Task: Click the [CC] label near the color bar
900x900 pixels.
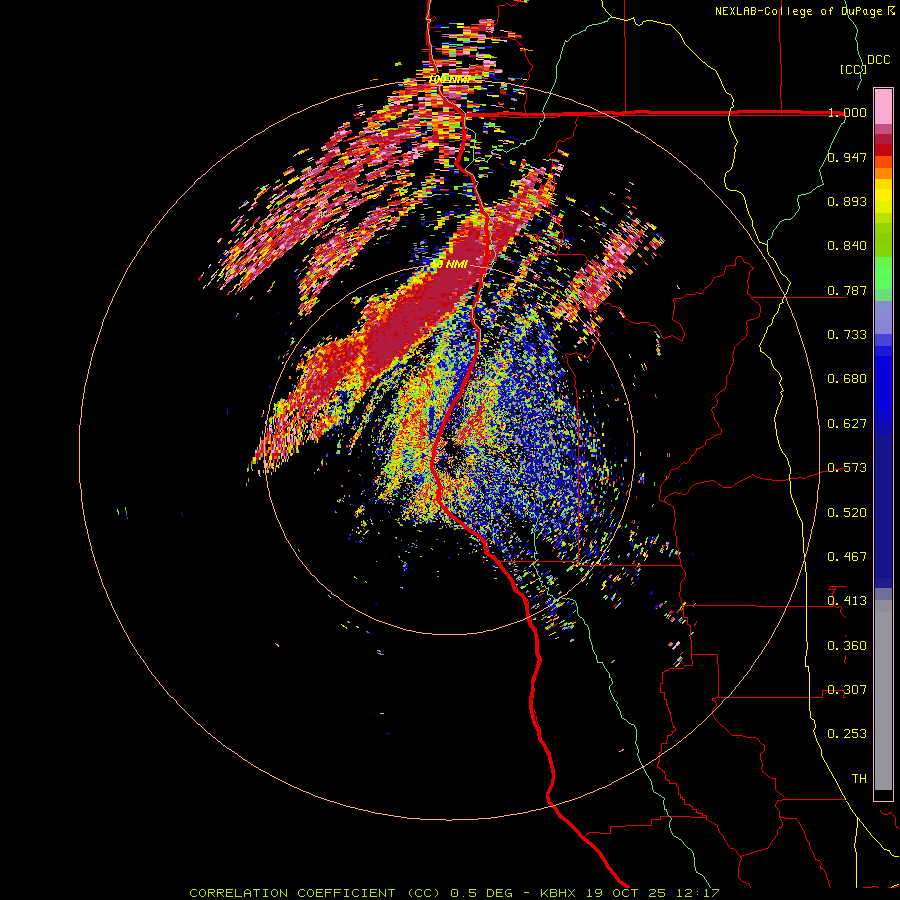Action: tap(853, 69)
